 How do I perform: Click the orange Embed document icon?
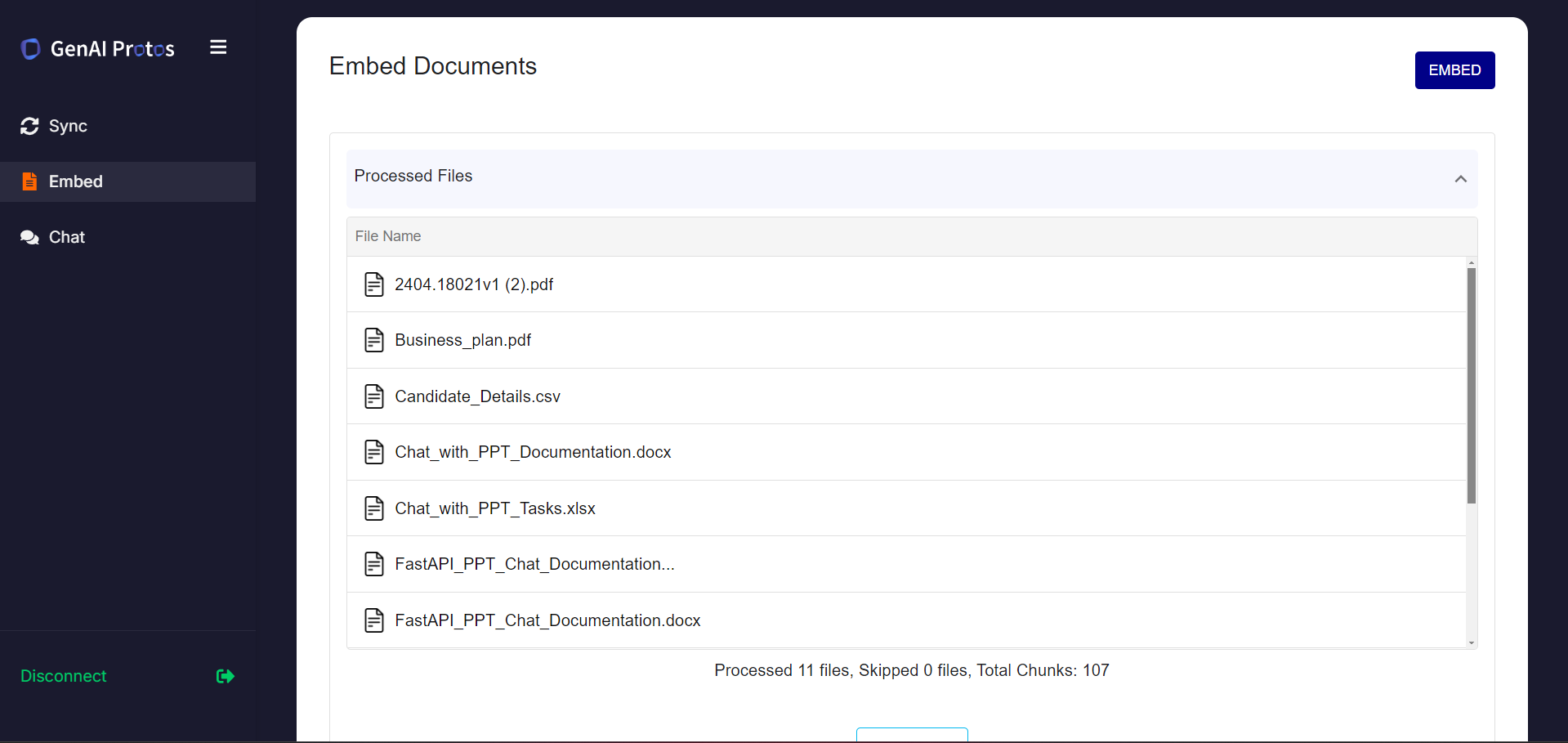29,181
